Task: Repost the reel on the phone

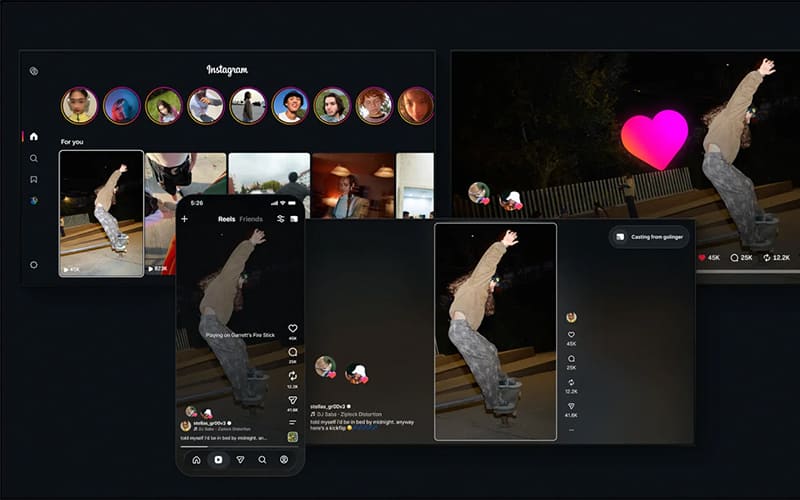Action: click(293, 376)
